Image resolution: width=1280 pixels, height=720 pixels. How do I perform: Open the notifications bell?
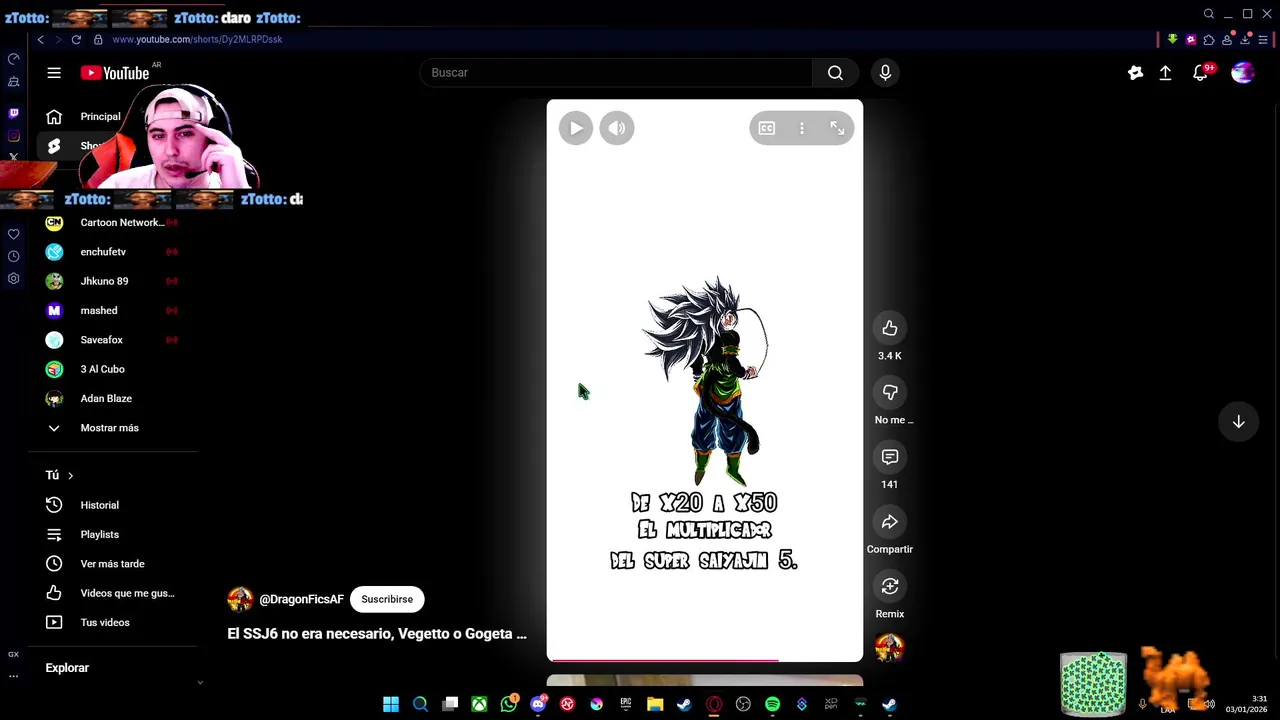pyautogui.click(x=1201, y=73)
